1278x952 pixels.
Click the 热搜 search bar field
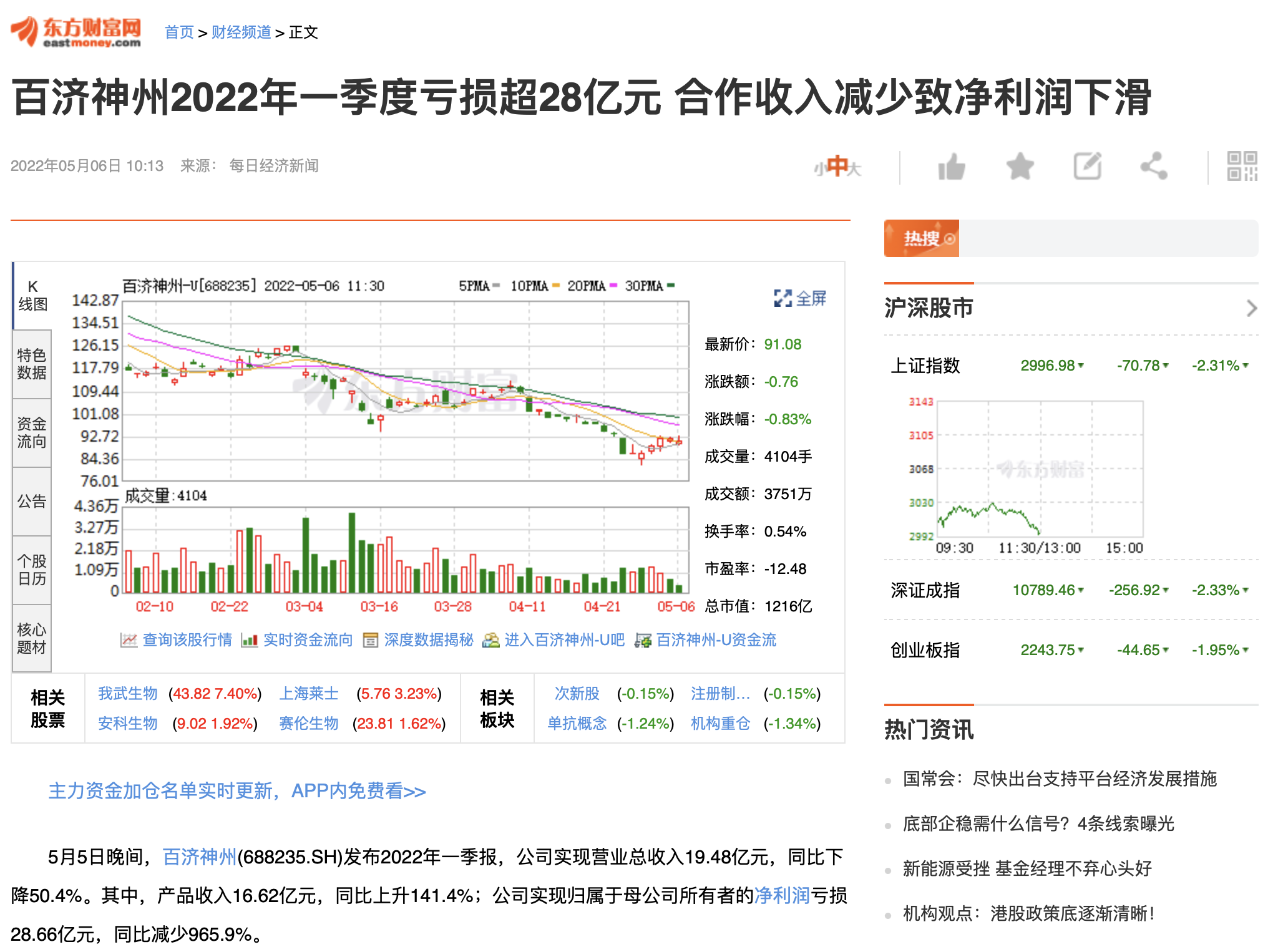point(1108,238)
